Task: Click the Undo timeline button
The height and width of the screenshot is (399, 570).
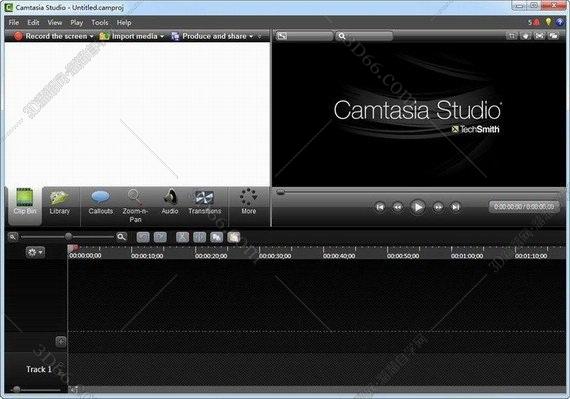Action: tap(143, 237)
